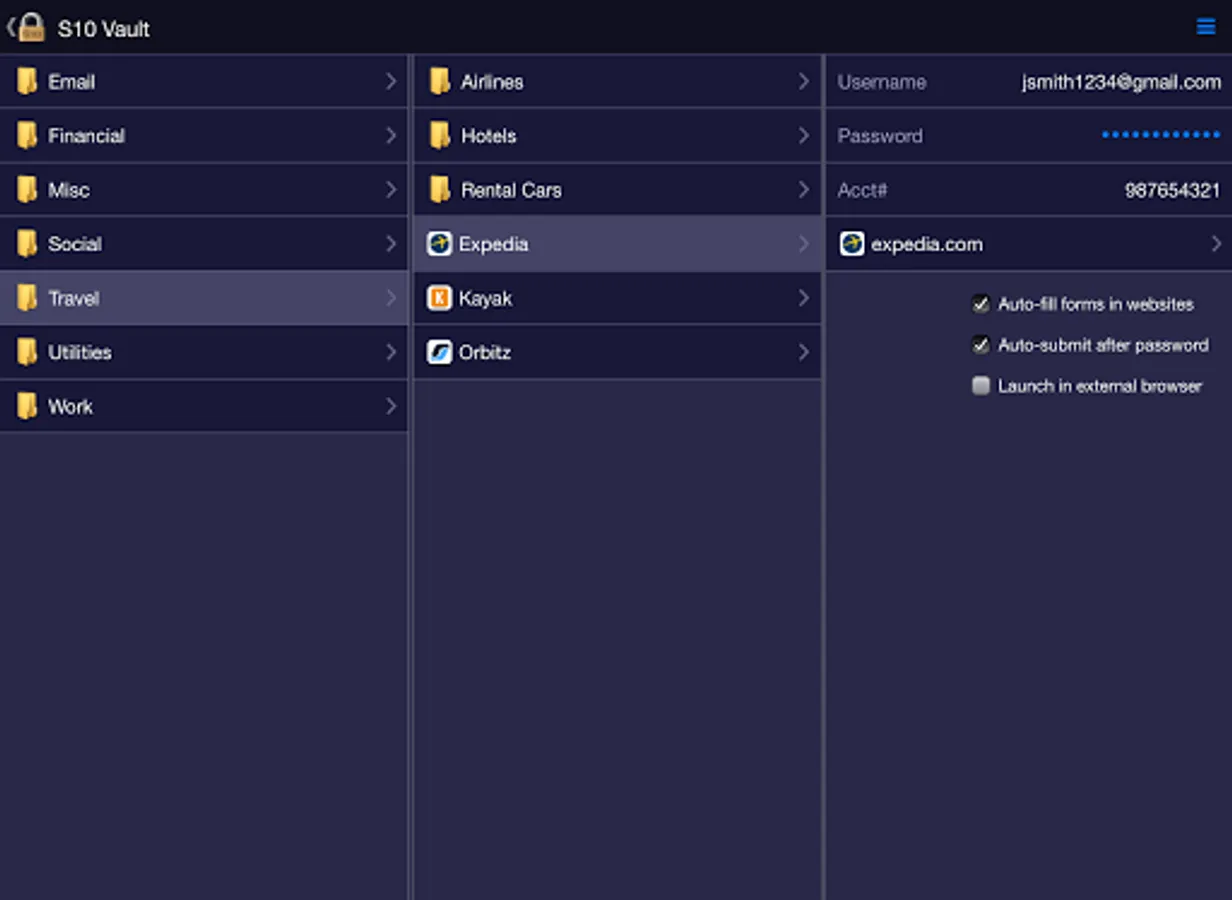Open the Misc folder
The width and height of the screenshot is (1232, 900).
(203, 189)
